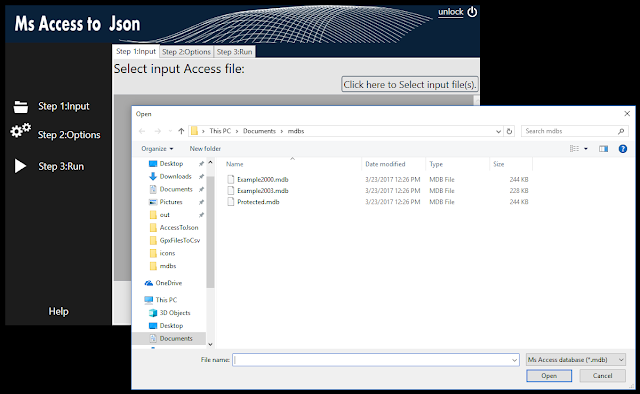Screen dimensions: 640x394
Task: Select Step 3:Run in the left sidebar
Action: [61, 166]
